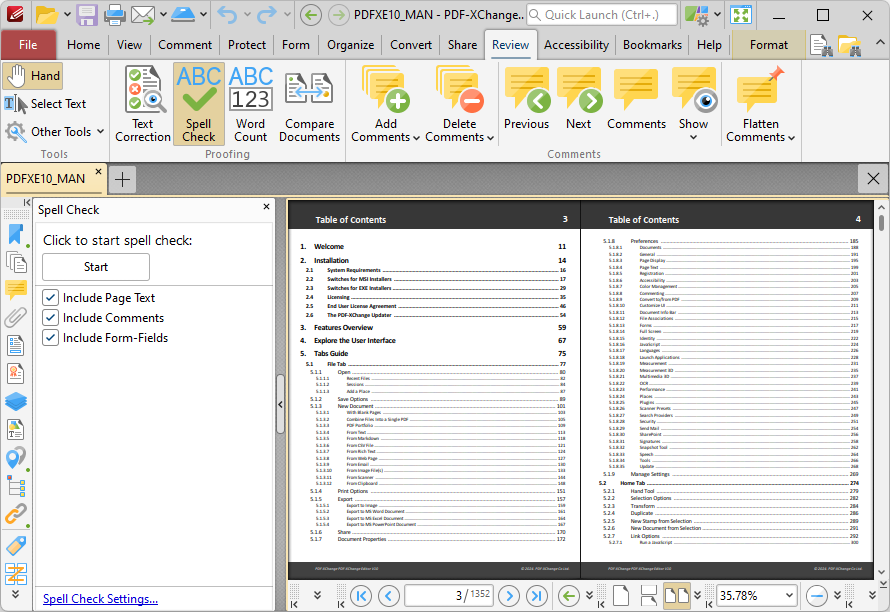
Task: Go to the last page
Action: 536,596
